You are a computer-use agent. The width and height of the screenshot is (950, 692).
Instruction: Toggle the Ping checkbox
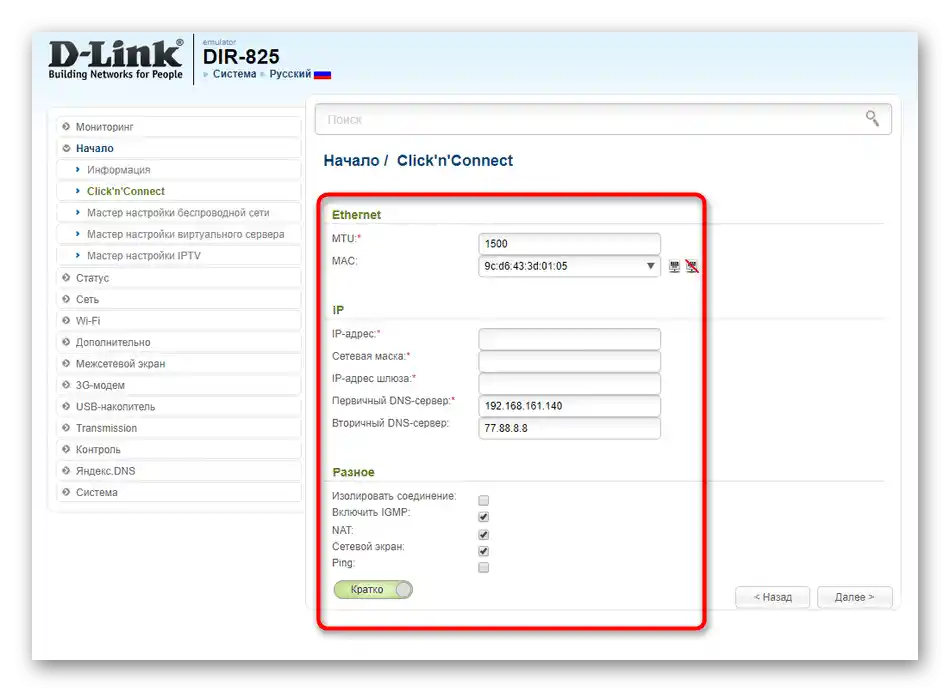pyautogui.click(x=483, y=567)
